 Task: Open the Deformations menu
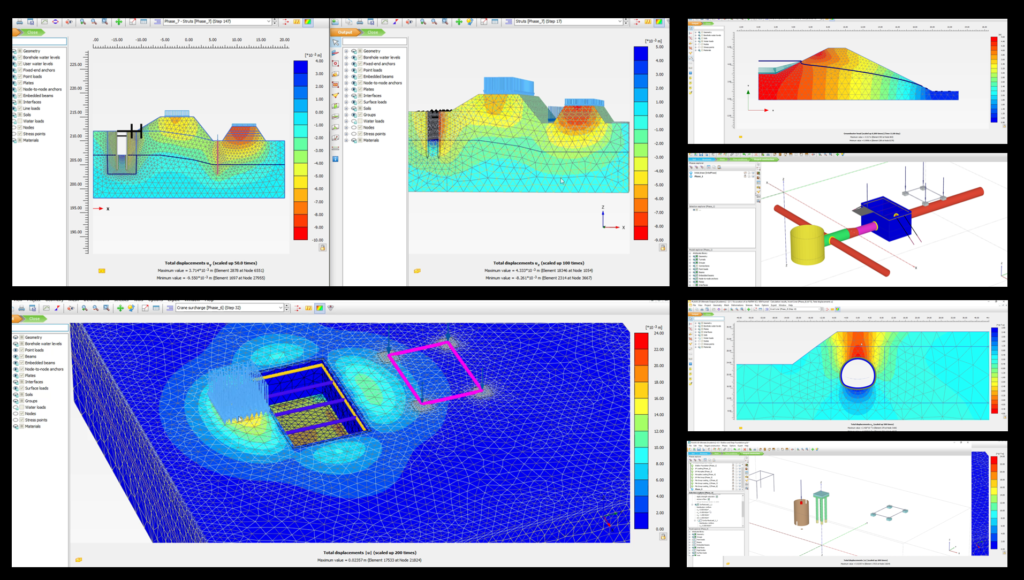tap(92, 300)
